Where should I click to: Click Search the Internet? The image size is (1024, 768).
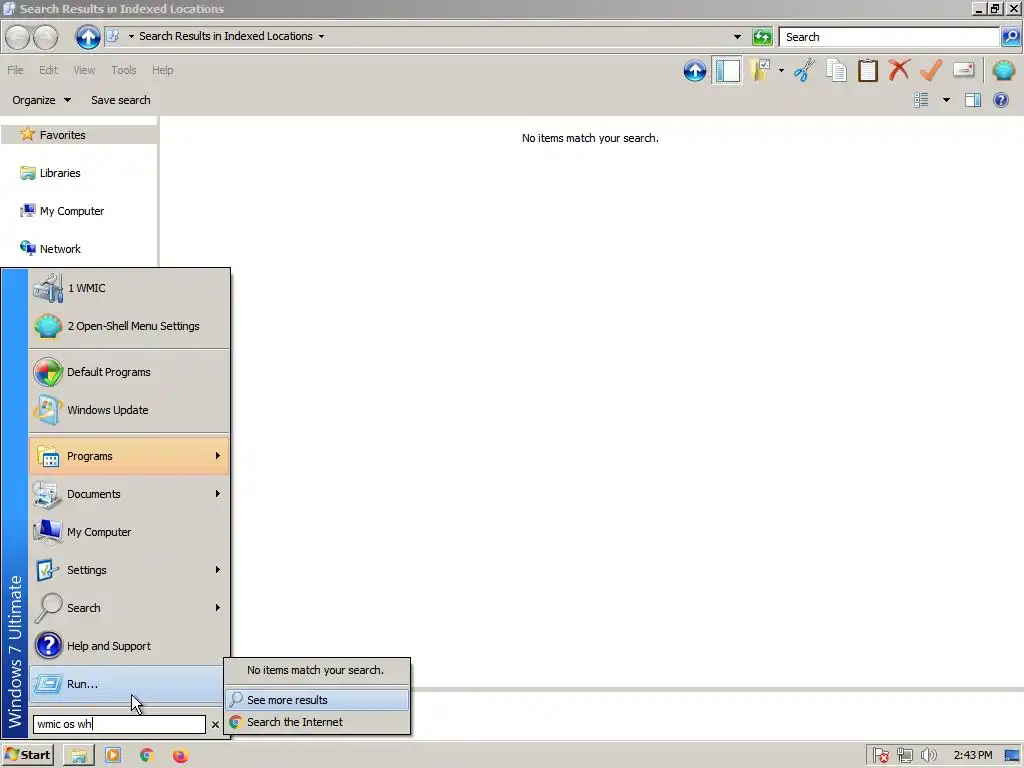(x=317, y=722)
